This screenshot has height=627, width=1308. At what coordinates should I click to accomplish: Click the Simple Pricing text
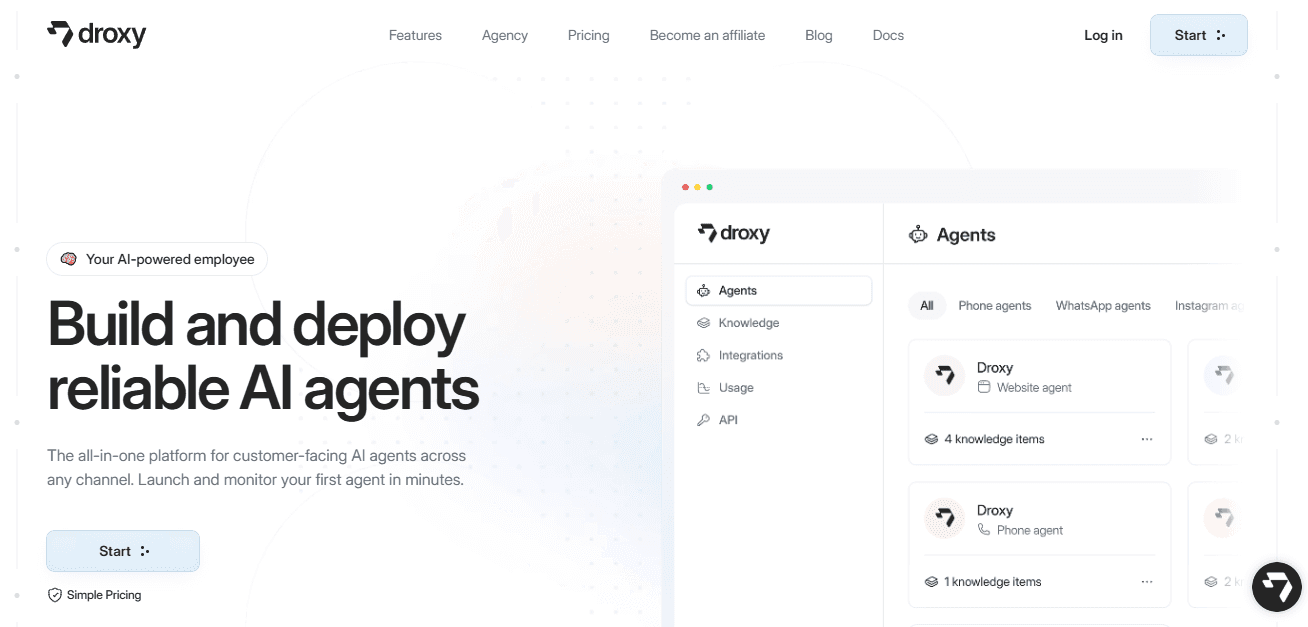coord(104,595)
